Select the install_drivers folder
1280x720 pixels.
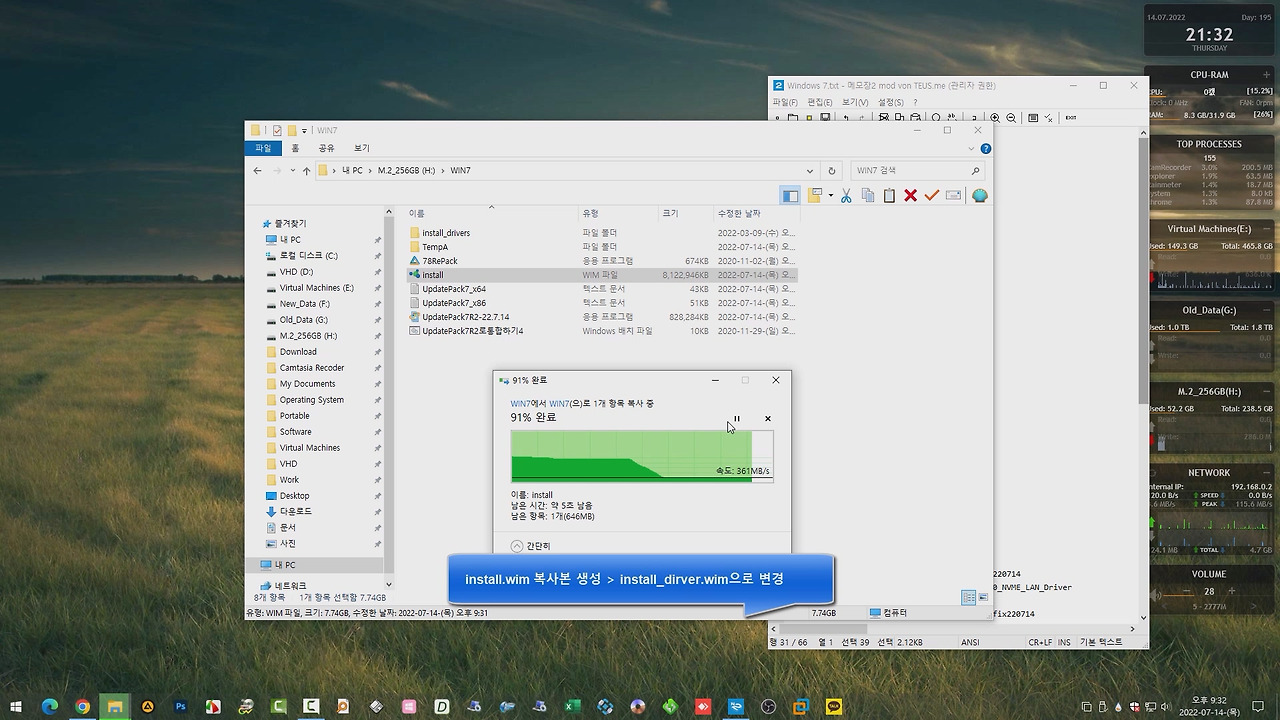point(446,233)
